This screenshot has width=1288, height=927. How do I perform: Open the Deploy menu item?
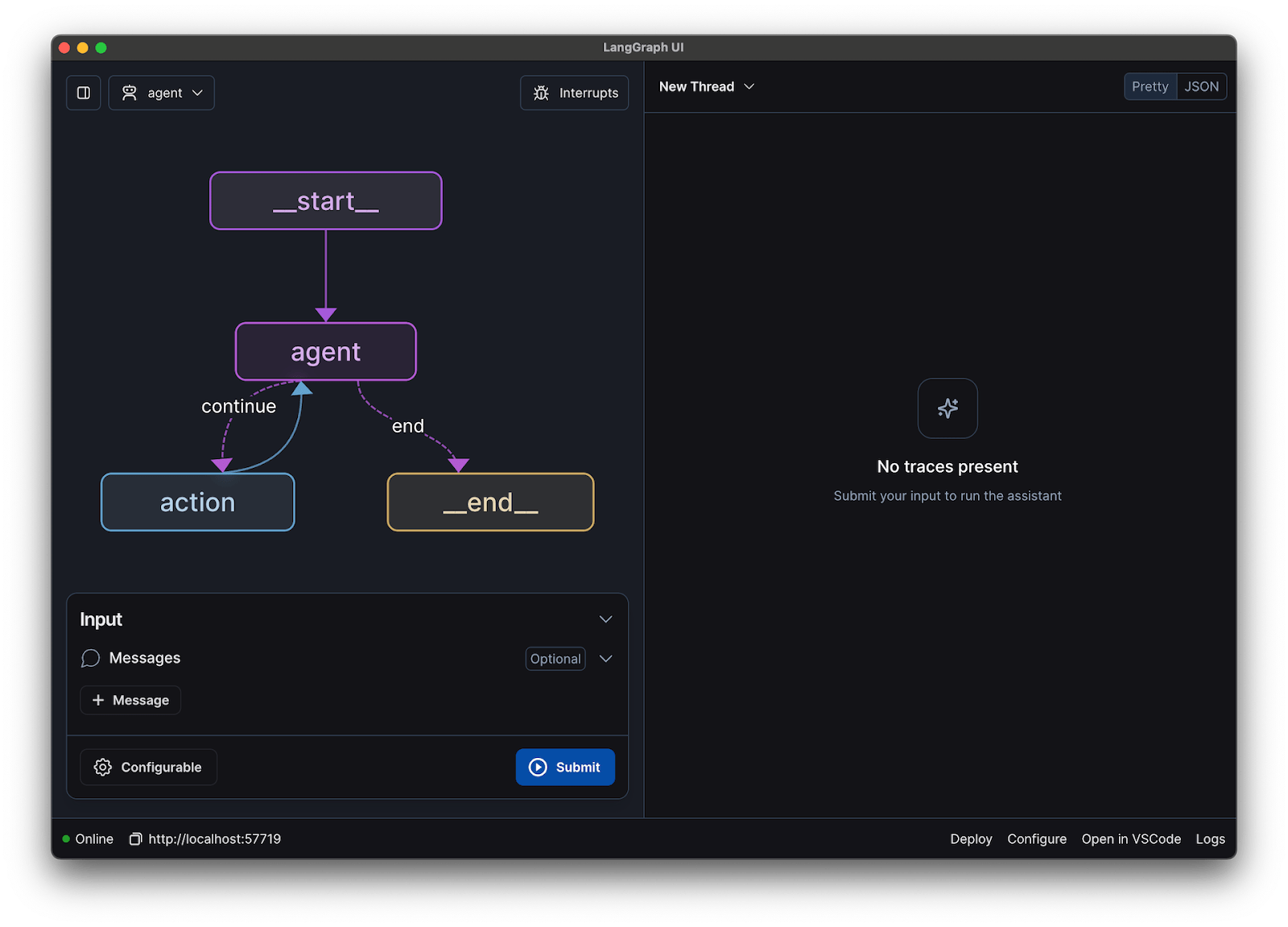[x=971, y=838]
